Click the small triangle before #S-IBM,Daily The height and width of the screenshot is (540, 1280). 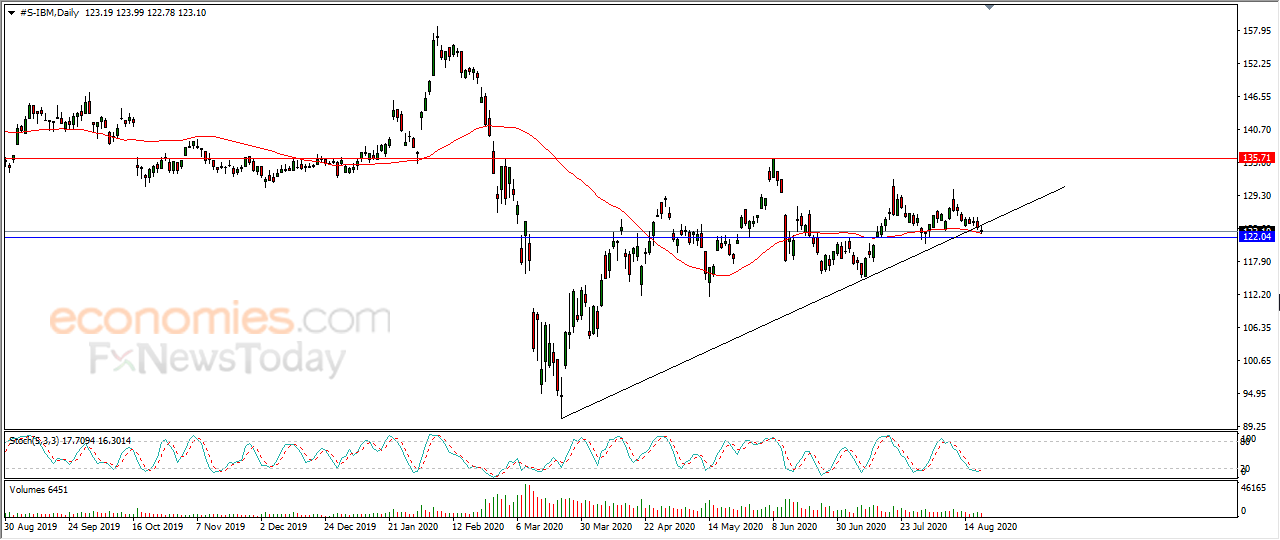[x=11, y=11]
